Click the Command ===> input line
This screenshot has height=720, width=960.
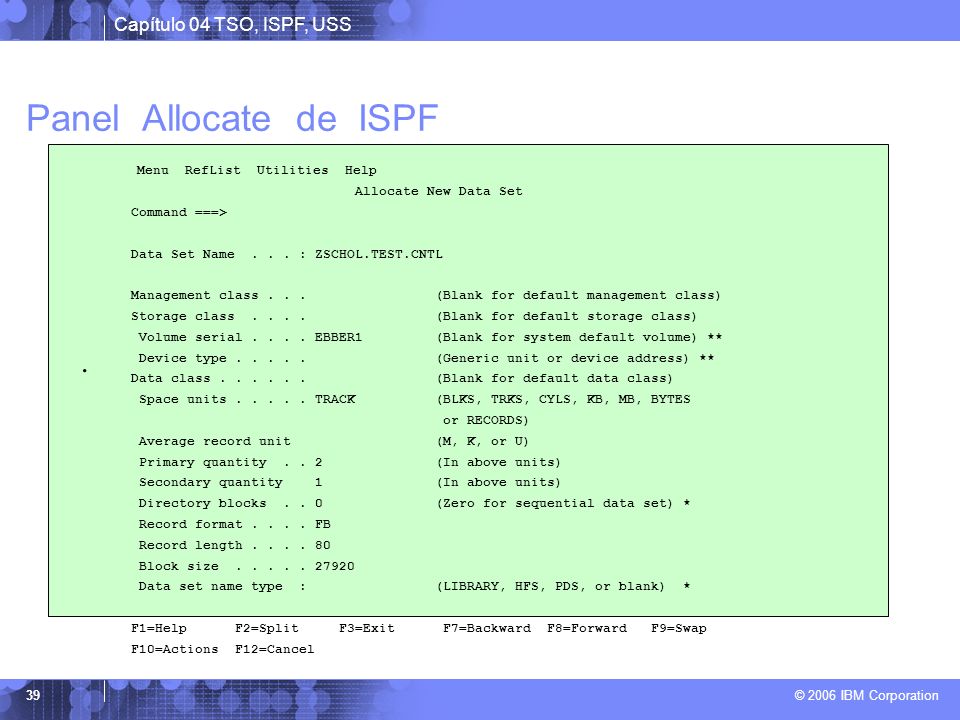click(179, 212)
